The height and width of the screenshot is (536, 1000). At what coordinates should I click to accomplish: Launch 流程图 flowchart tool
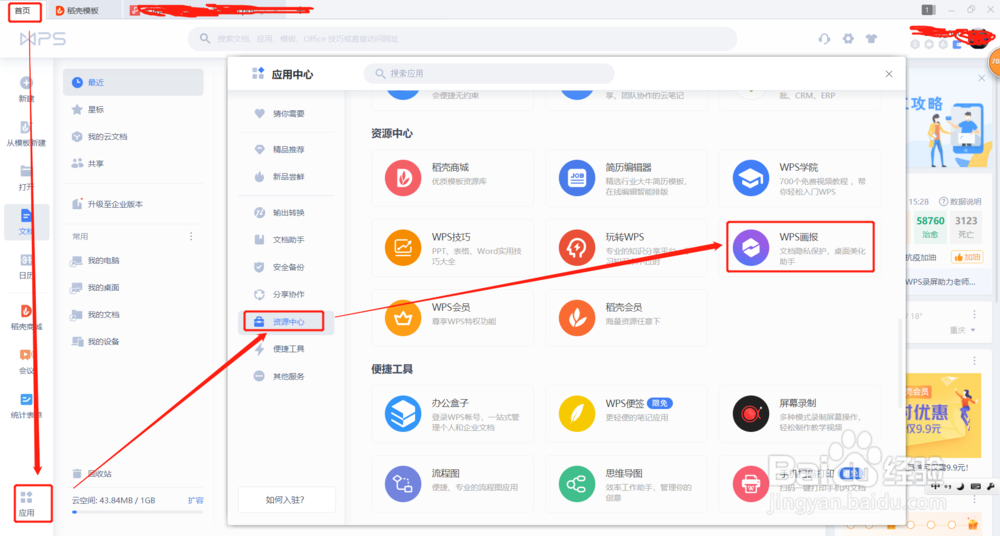coord(452,484)
